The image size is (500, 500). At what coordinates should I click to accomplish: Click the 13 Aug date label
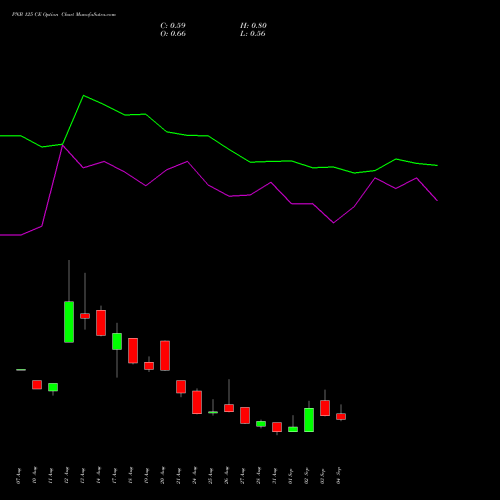tap(83, 476)
